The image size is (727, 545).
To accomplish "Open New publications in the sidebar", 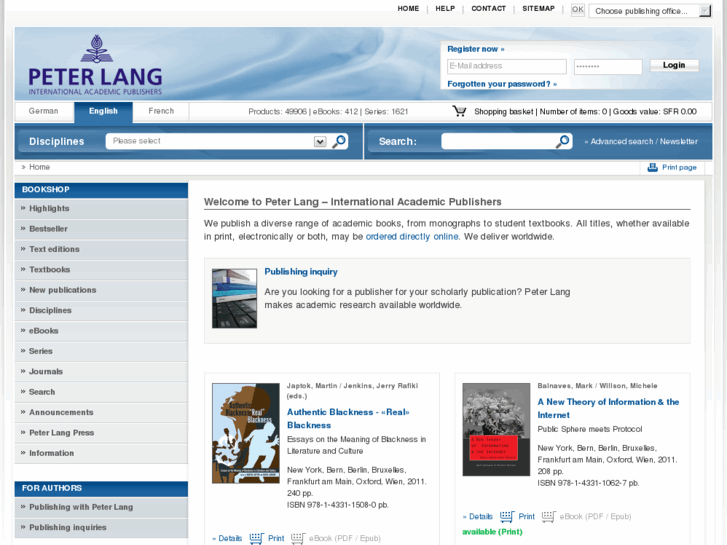I will tap(101, 290).
